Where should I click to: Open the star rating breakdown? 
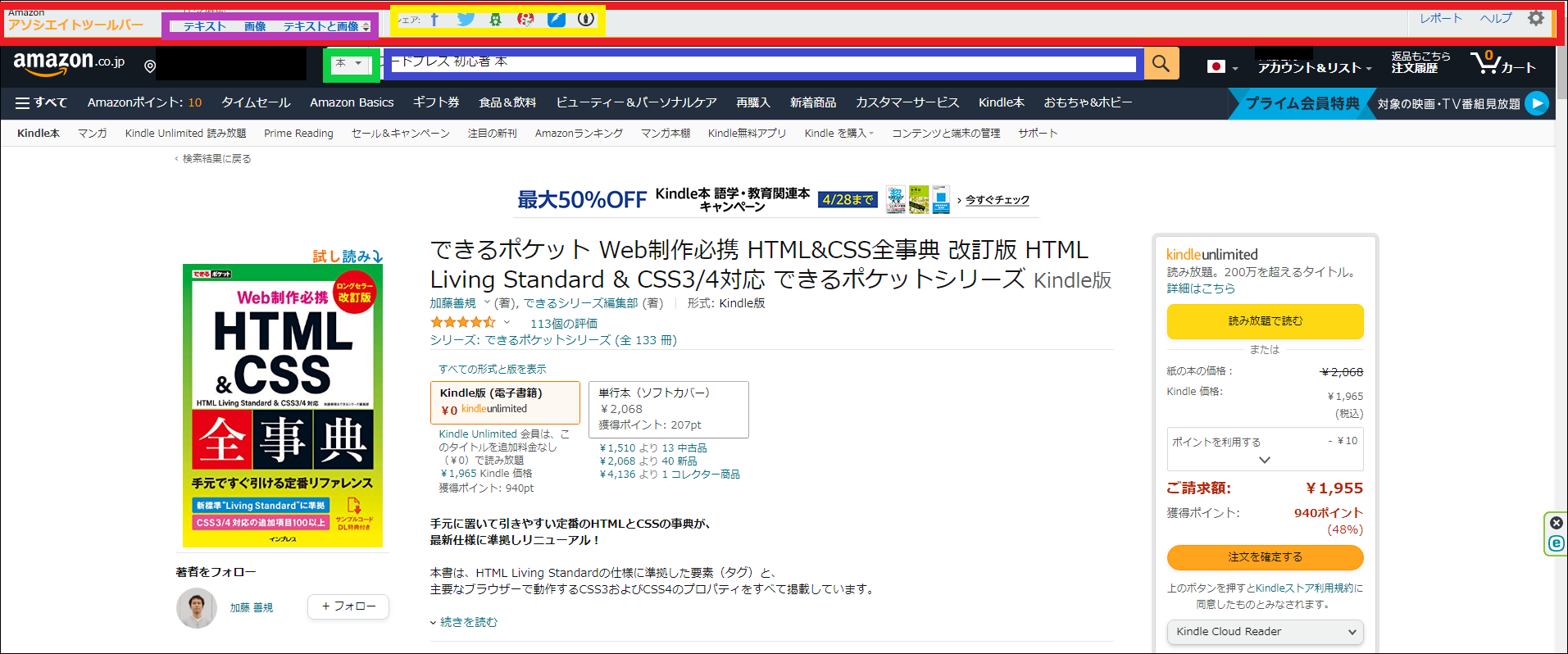470,323
